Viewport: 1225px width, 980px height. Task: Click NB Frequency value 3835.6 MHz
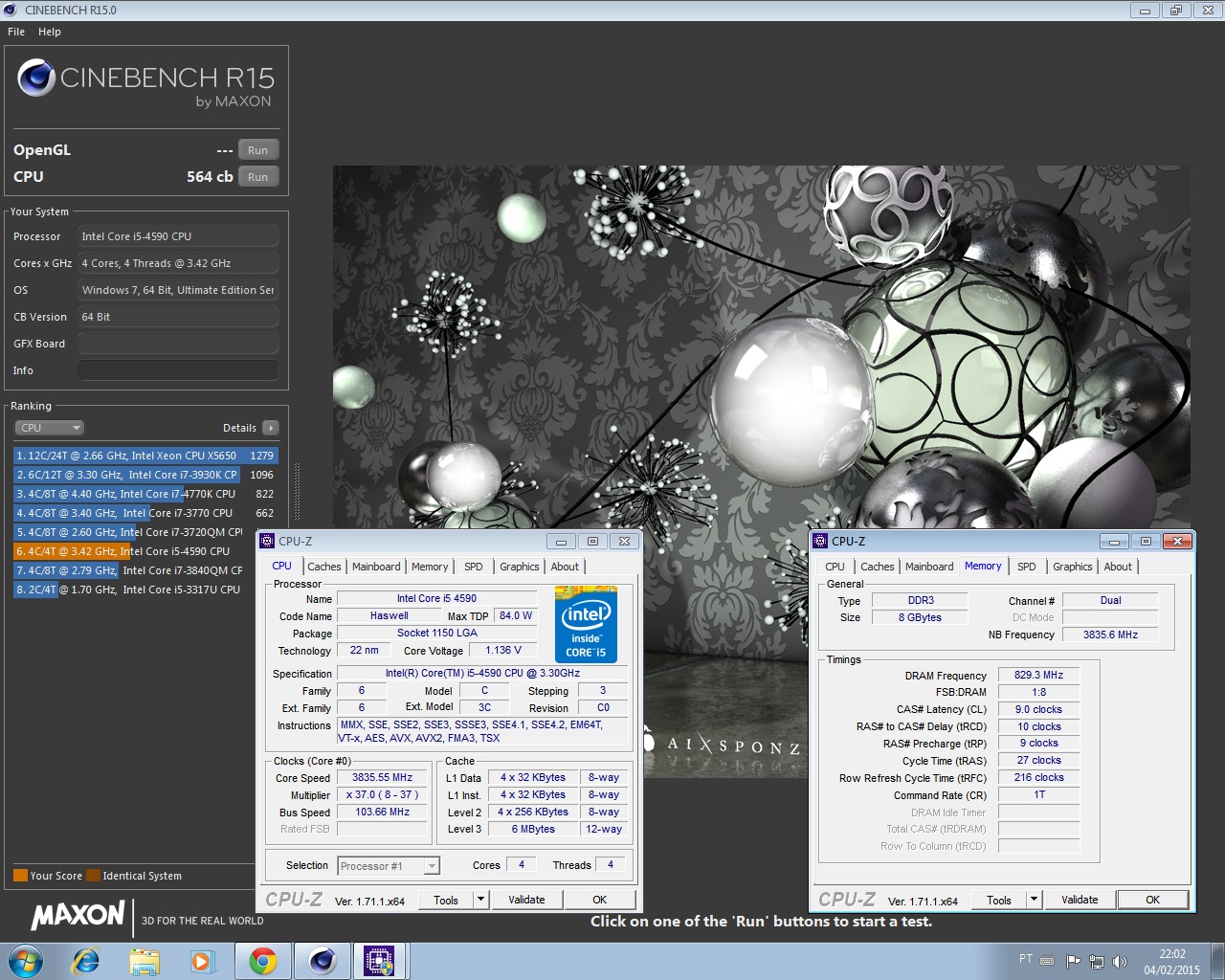tap(1110, 635)
